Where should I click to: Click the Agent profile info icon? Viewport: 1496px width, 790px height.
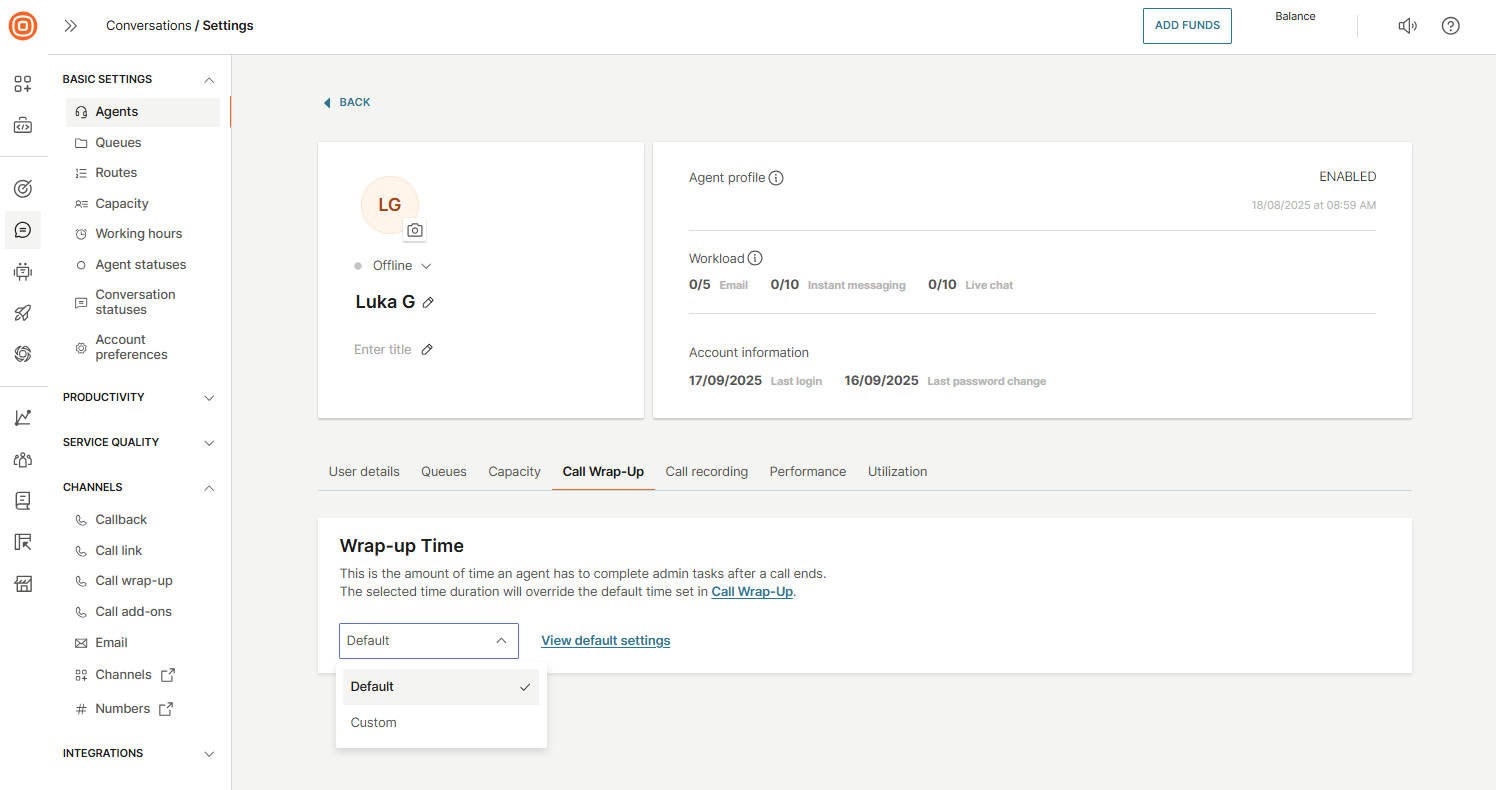coord(776,178)
